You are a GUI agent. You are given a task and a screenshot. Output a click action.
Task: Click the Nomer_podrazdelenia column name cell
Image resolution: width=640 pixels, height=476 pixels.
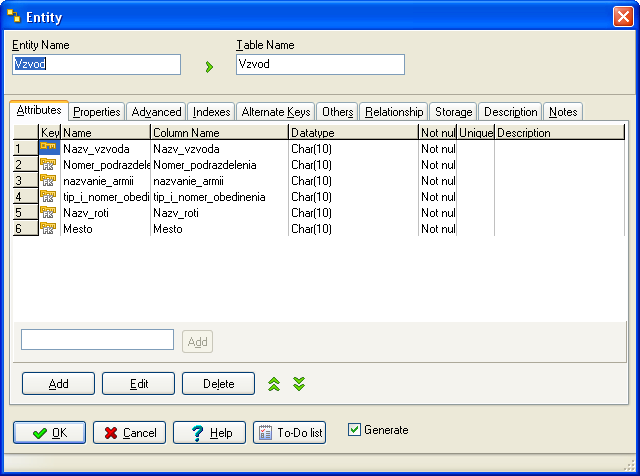(x=220, y=165)
